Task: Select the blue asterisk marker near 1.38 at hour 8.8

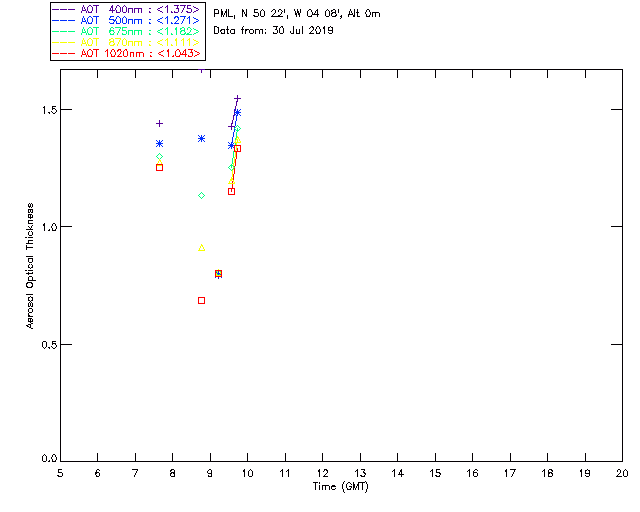Action: coord(201,139)
